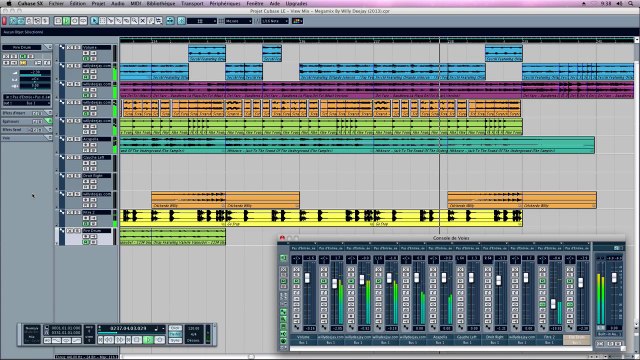The image size is (640, 360).
Task: Toggle Monitor on Gauche Left track
Action: [93, 163]
